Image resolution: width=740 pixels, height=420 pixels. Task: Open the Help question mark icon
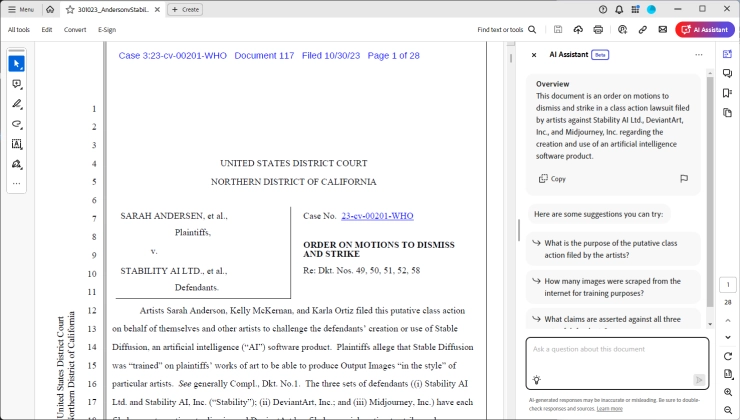(x=603, y=9)
